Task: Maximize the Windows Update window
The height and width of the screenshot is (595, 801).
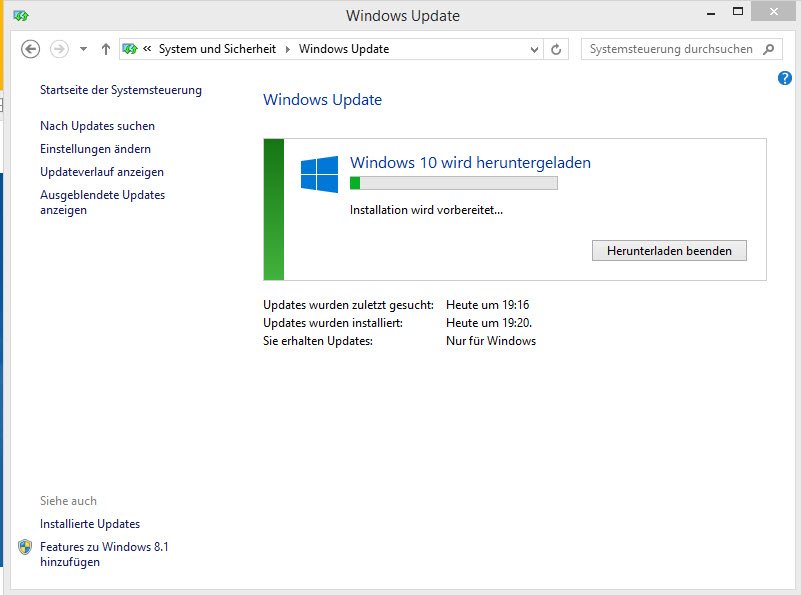Action: 738,12
